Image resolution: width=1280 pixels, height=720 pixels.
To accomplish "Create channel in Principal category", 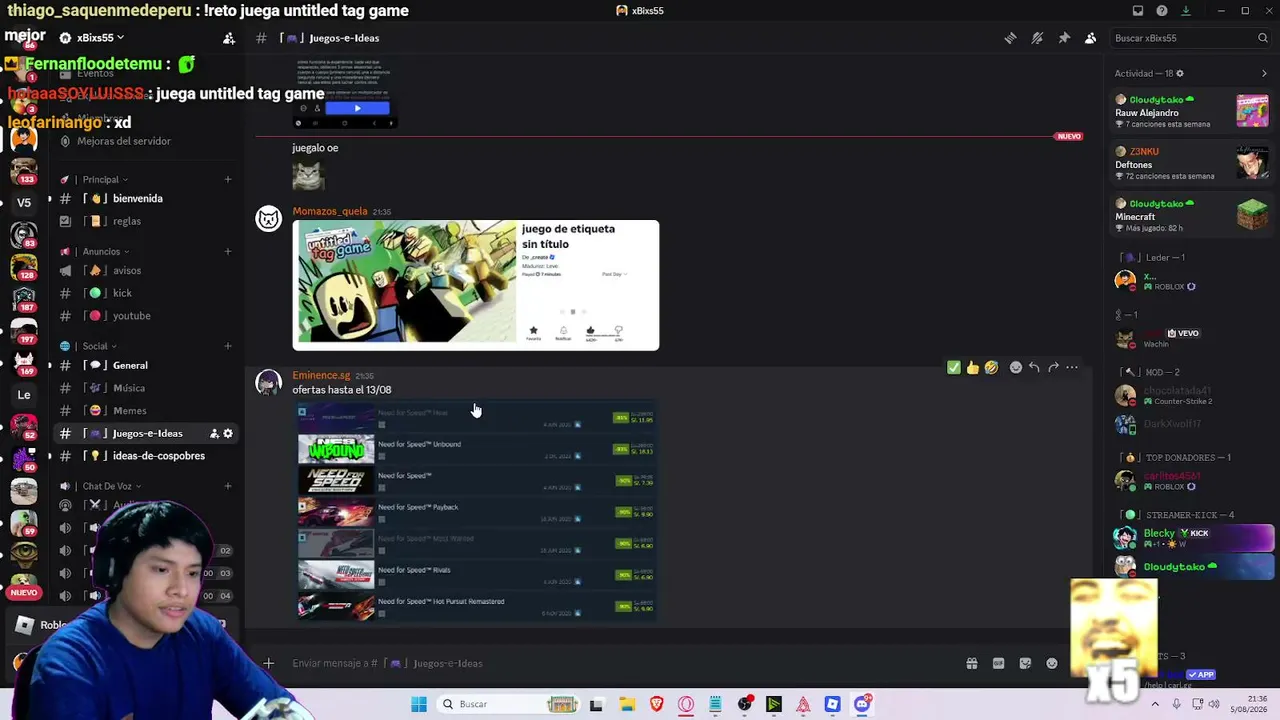I will coord(228,179).
